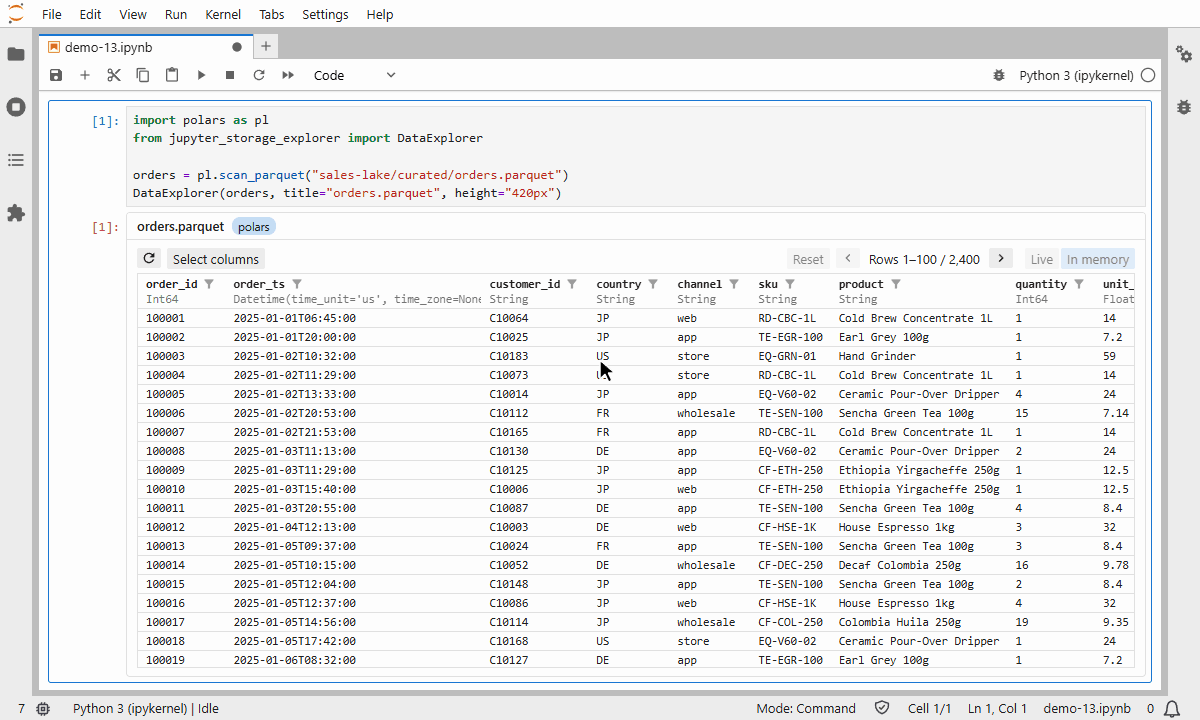Image resolution: width=1200 pixels, height=720 pixels.
Task: Switch explorer to Live mode
Action: 1042,259
